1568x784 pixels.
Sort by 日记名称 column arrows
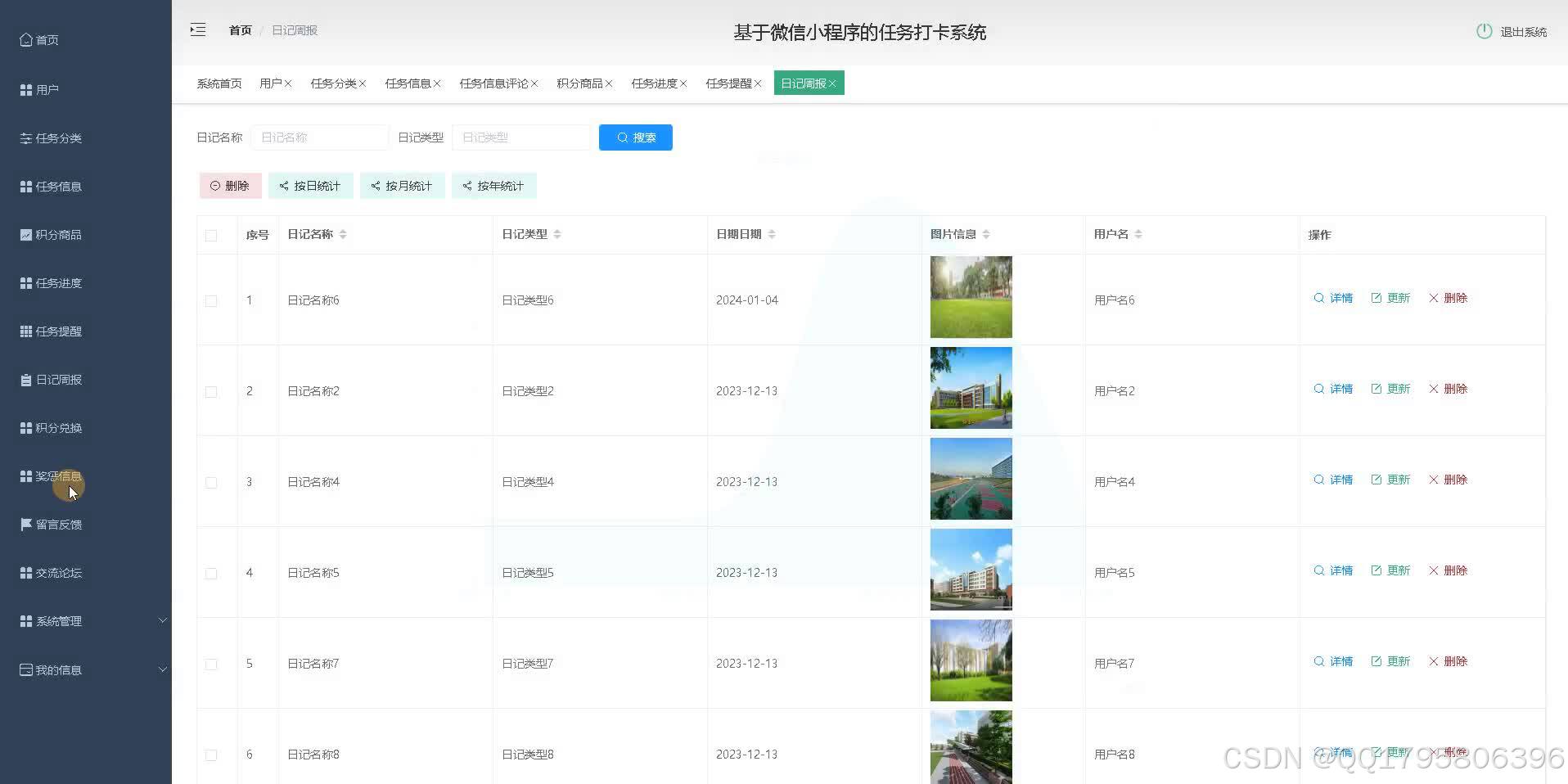click(343, 234)
